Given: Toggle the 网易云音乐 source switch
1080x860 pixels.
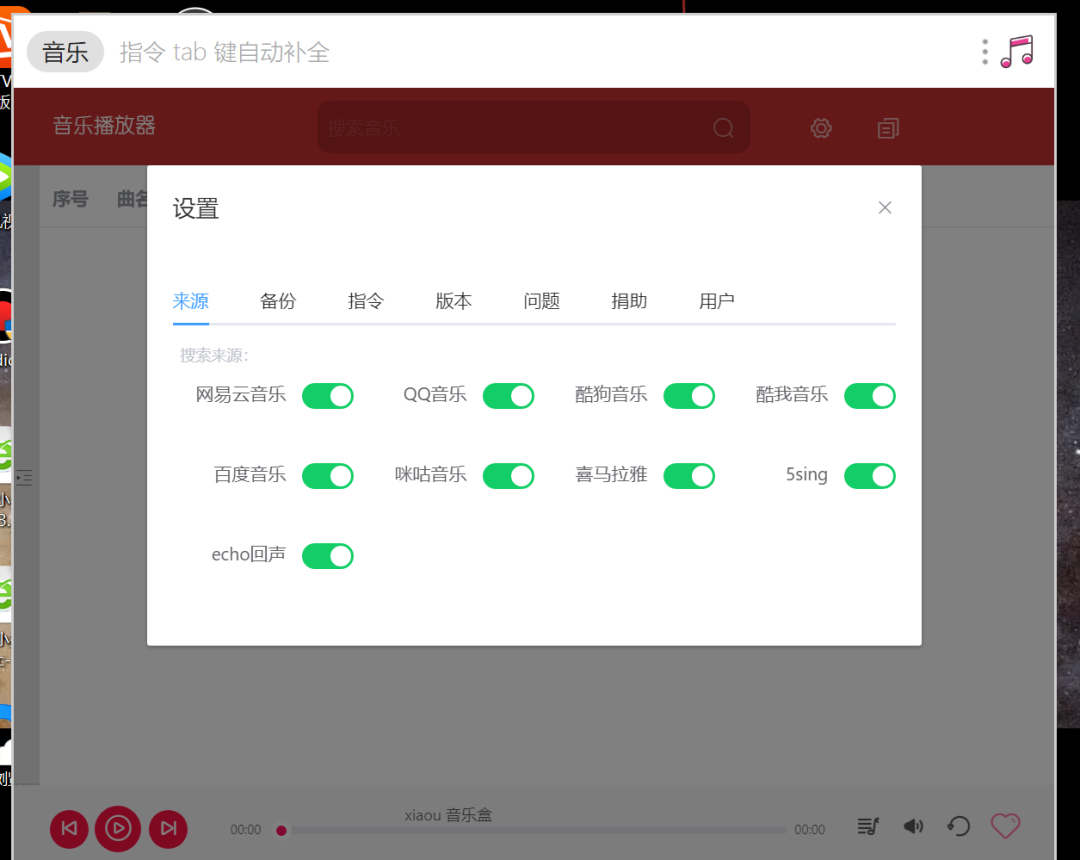Looking at the screenshot, I should (328, 396).
